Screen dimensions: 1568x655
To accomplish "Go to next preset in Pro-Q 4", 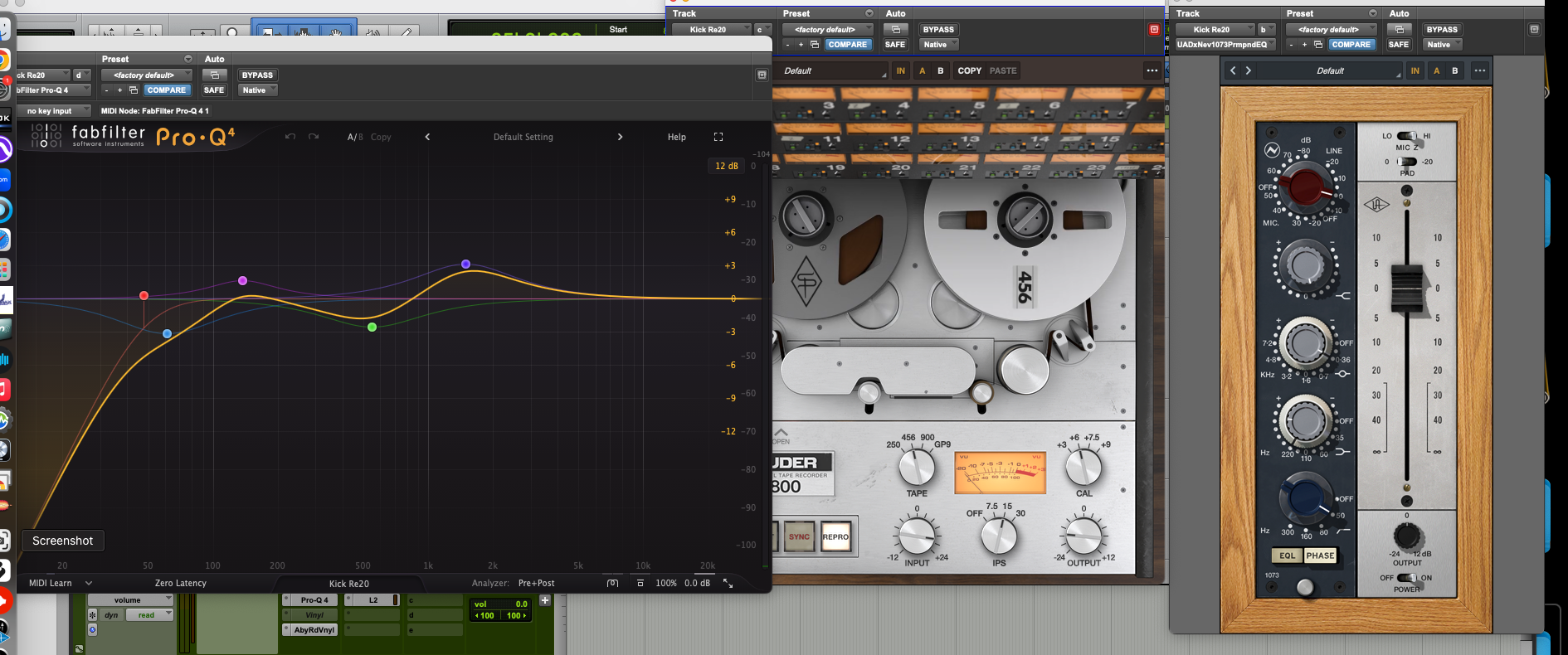I will pos(620,137).
